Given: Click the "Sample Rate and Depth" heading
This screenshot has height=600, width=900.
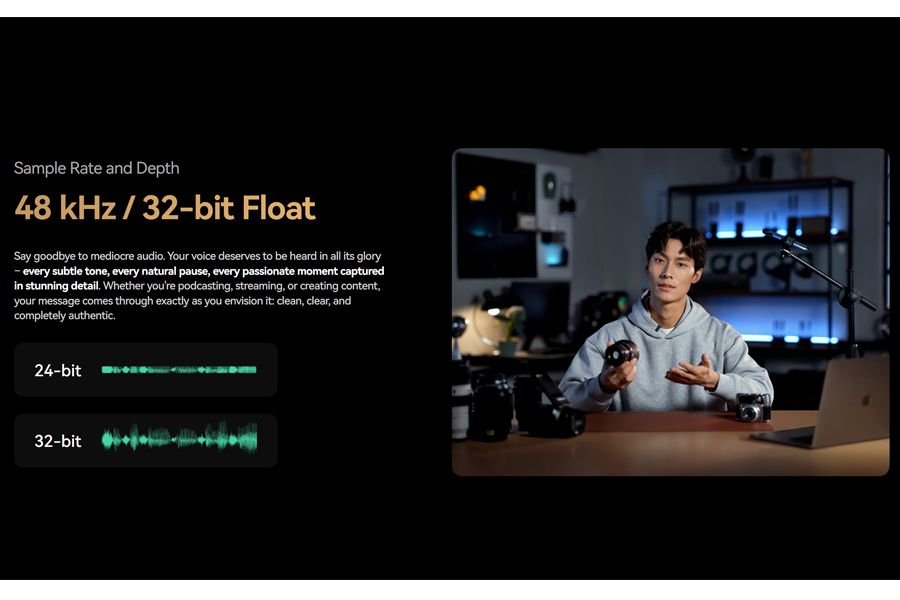Looking at the screenshot, I should 96,168.
